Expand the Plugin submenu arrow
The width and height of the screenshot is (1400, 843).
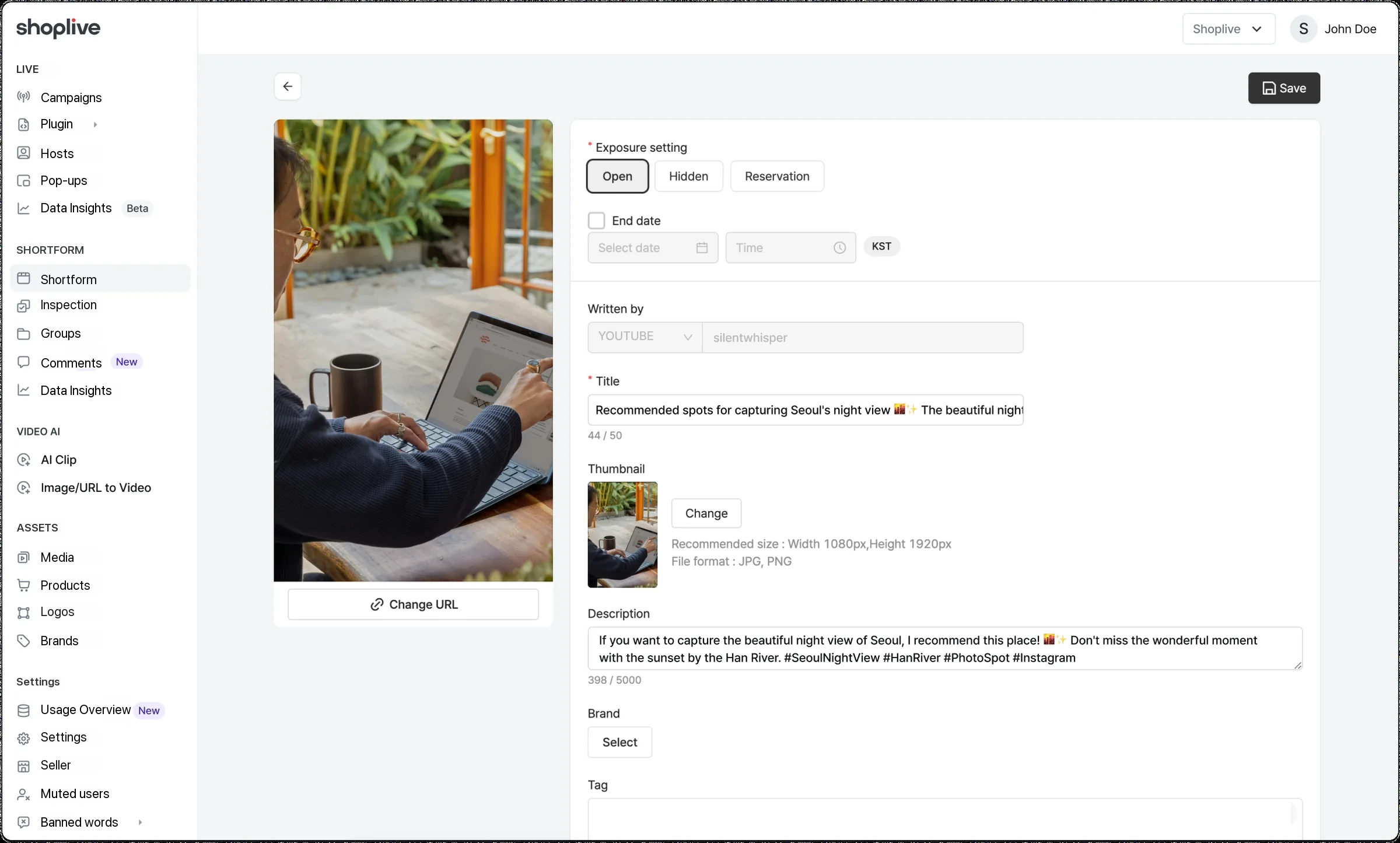pyautogui.click(x=95, y=124)
